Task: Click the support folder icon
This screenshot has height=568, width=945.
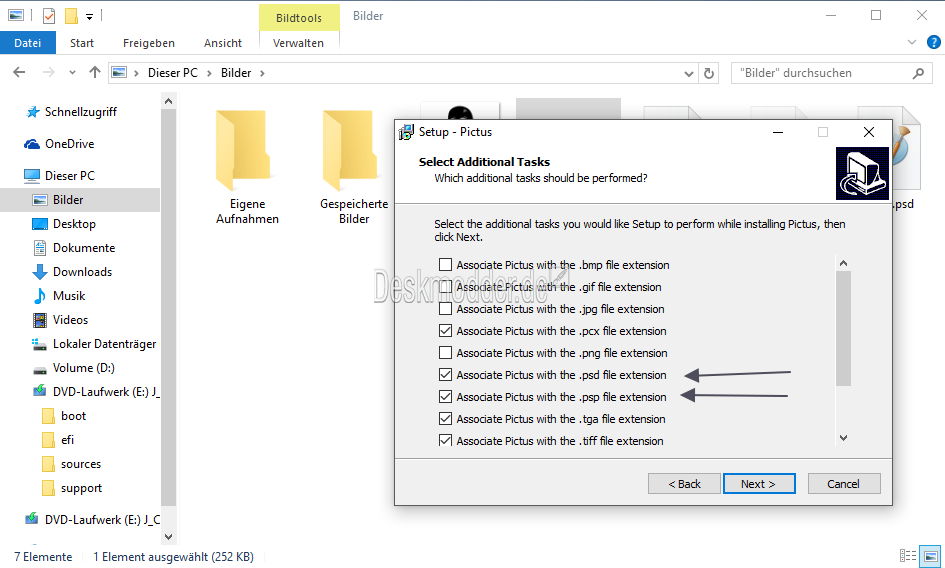Action: click(x=48, y=488)
